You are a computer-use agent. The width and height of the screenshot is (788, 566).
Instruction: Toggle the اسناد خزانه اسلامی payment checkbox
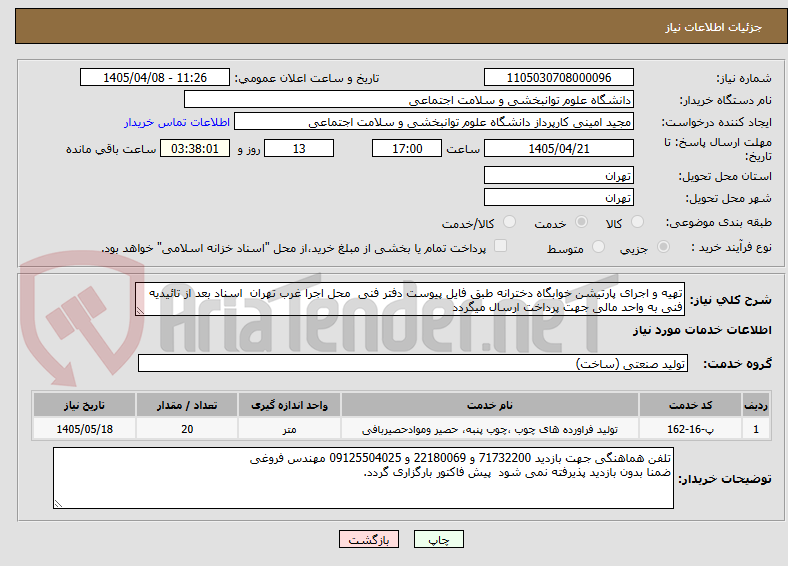(501, 246)
